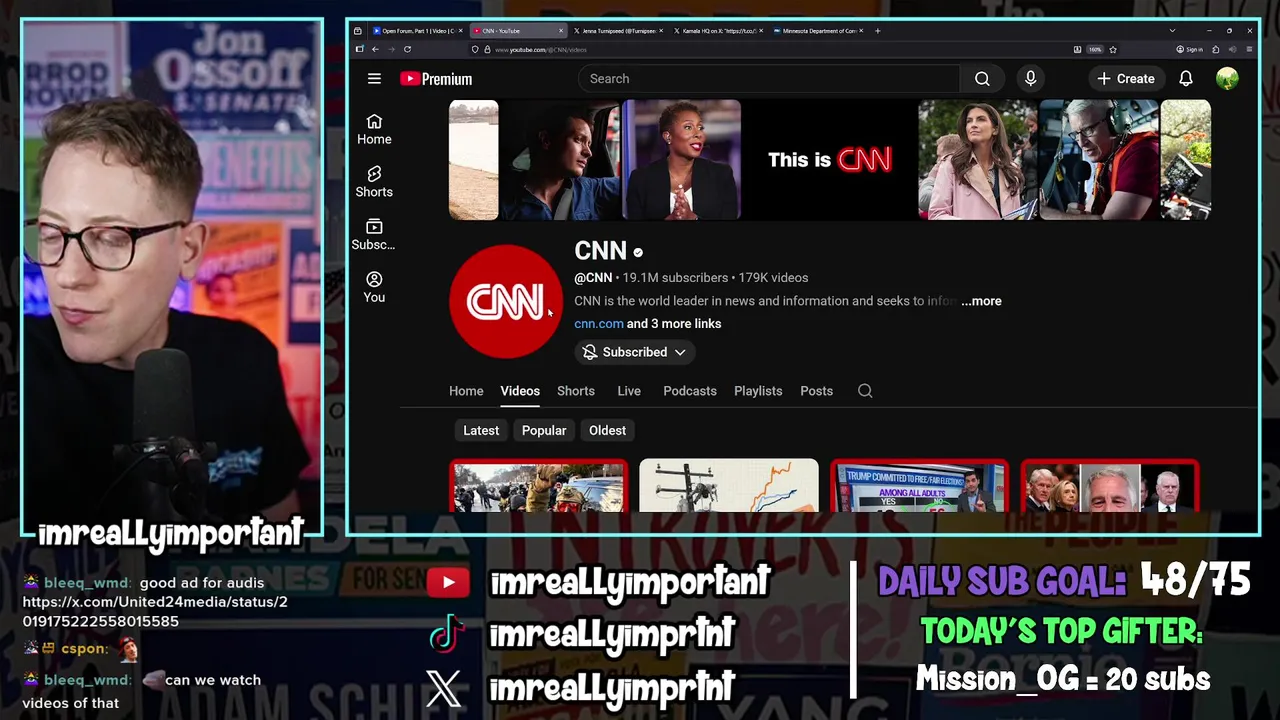Go to Home in the YouTube sidebar

[x=374, y=130]
